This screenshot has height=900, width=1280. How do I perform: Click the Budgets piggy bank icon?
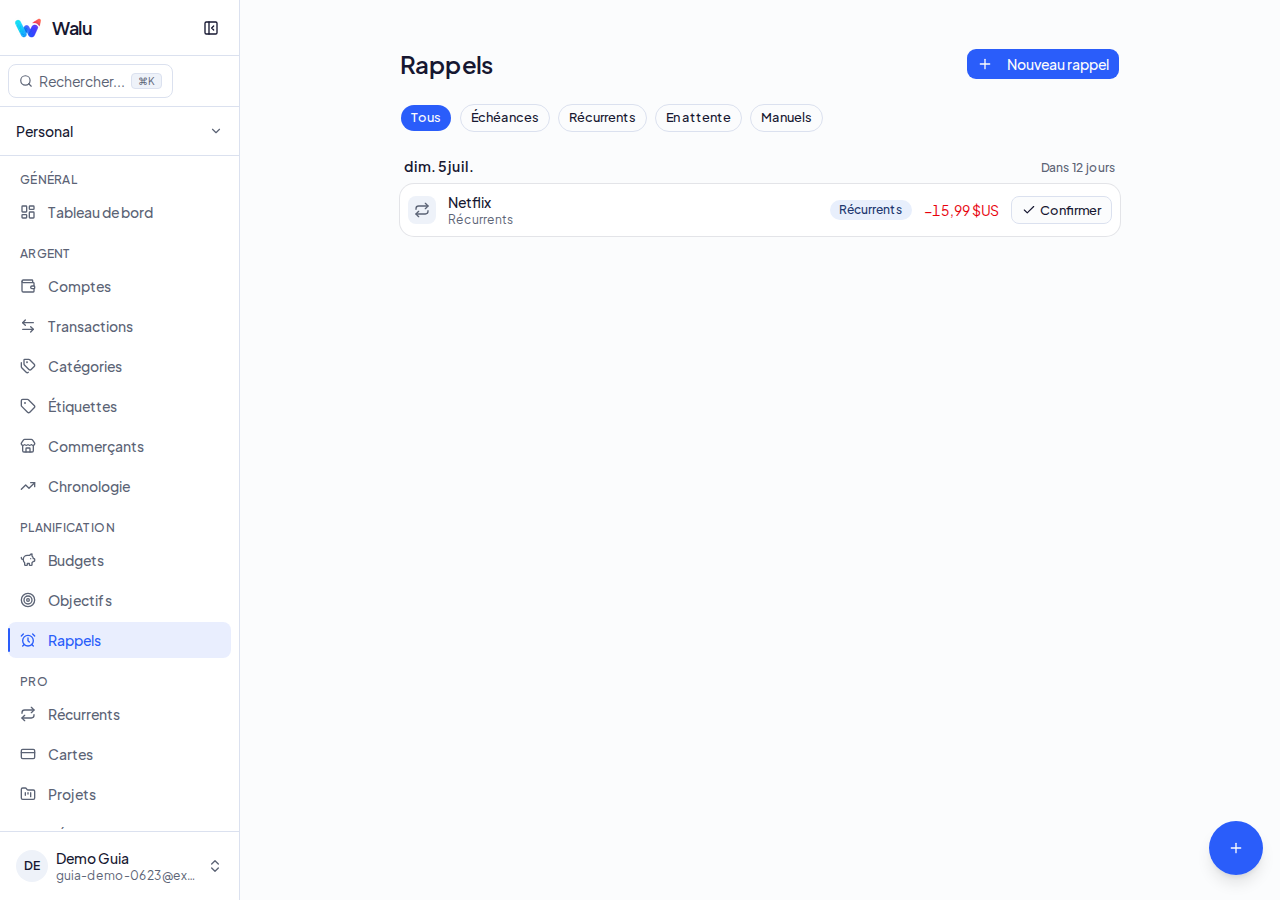tap(28, 560)
